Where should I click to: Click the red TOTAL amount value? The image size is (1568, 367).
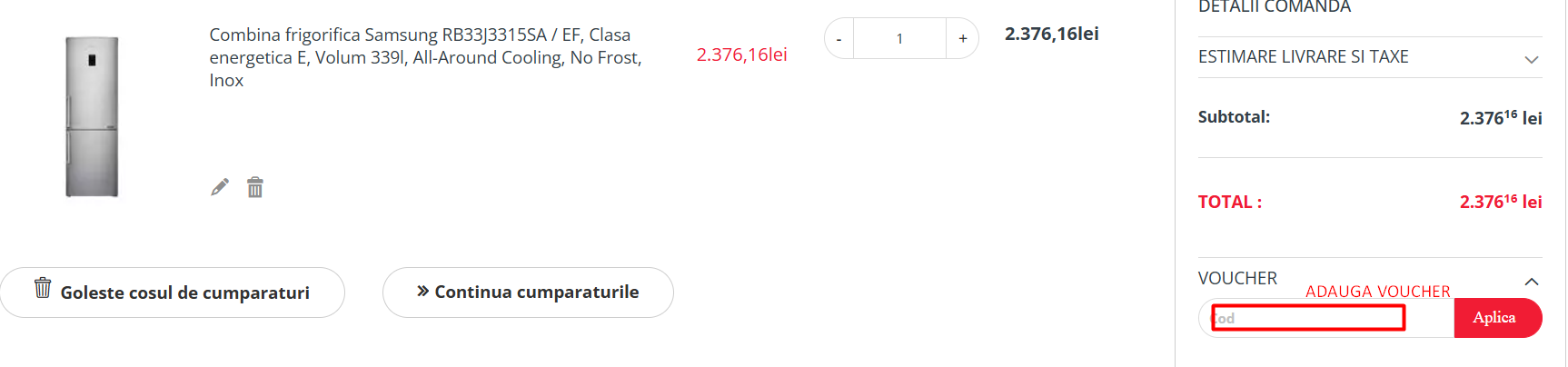click(1500, 202)
